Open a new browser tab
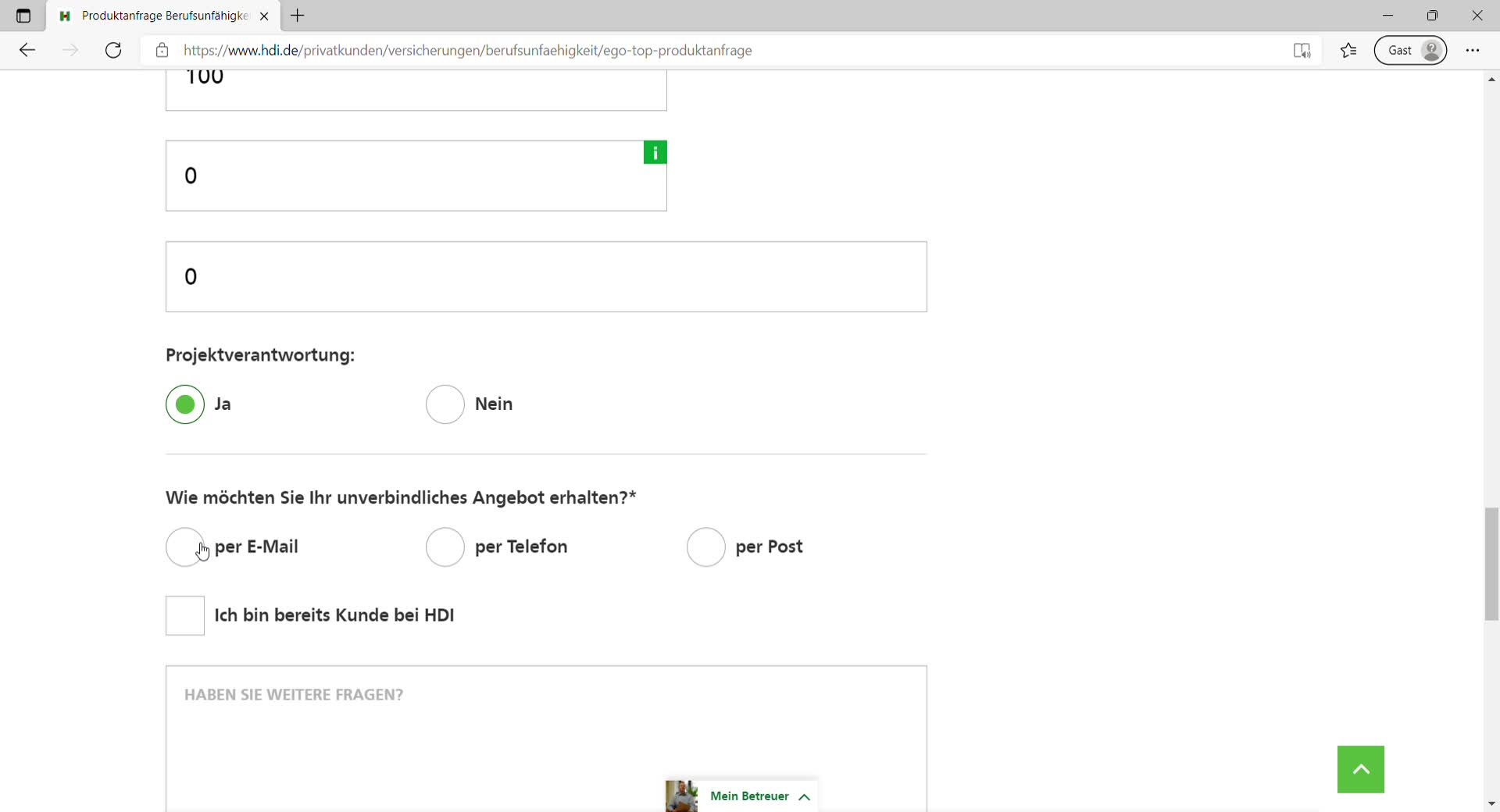This screenshot has height=812, width=1500. (298, 16)
